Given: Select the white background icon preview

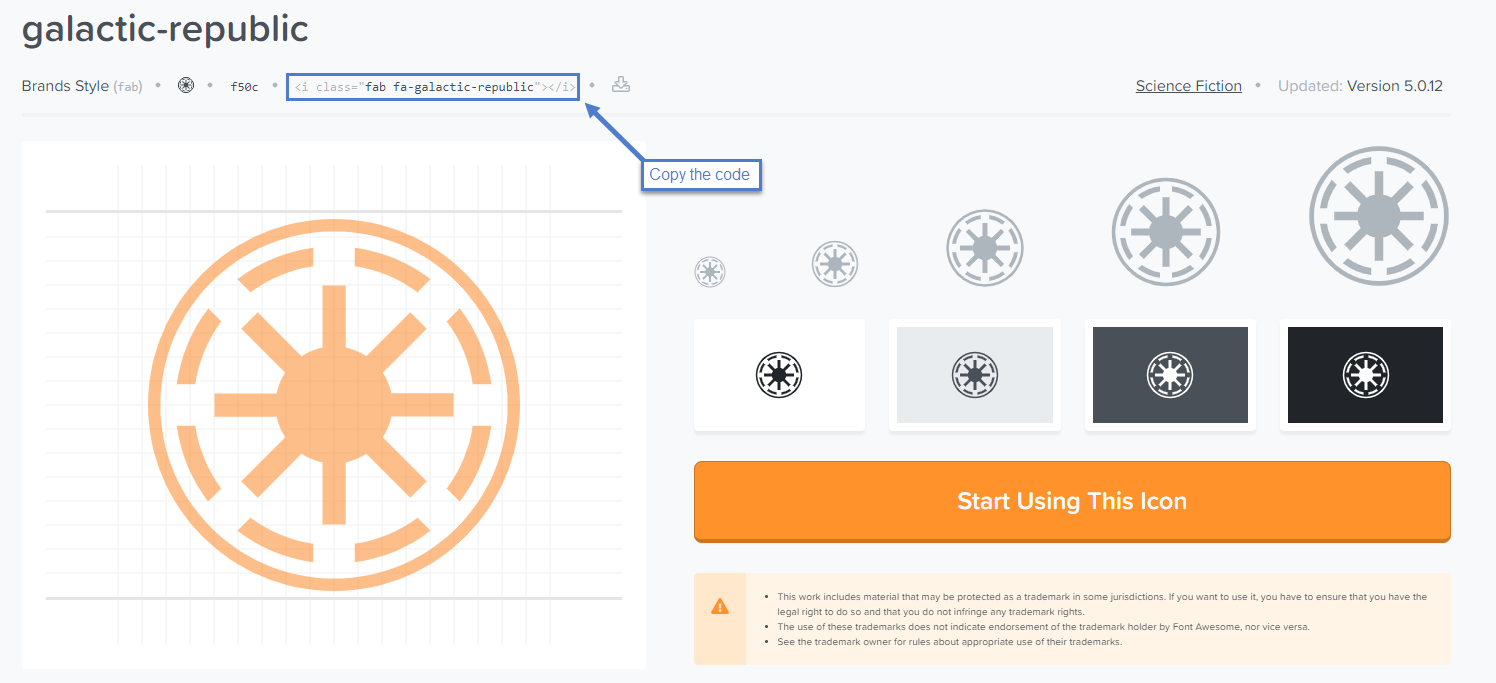Looking at the screenshot, I should [x=779, y=375].
